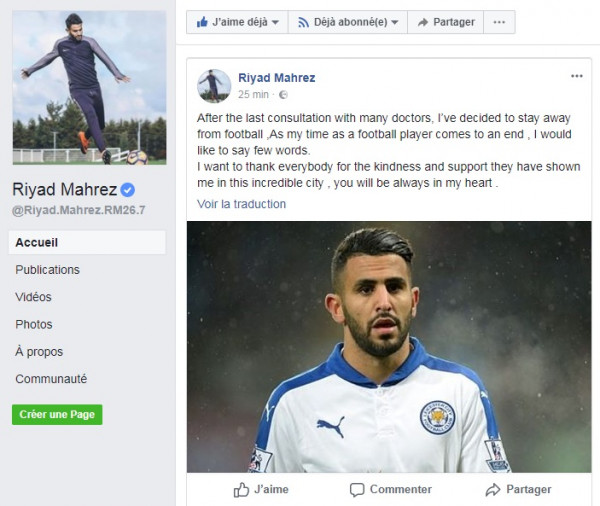This screenshot has width=600, height=506.
Task: Open the post options three-dot menu
Action: [x=576, y=76]
